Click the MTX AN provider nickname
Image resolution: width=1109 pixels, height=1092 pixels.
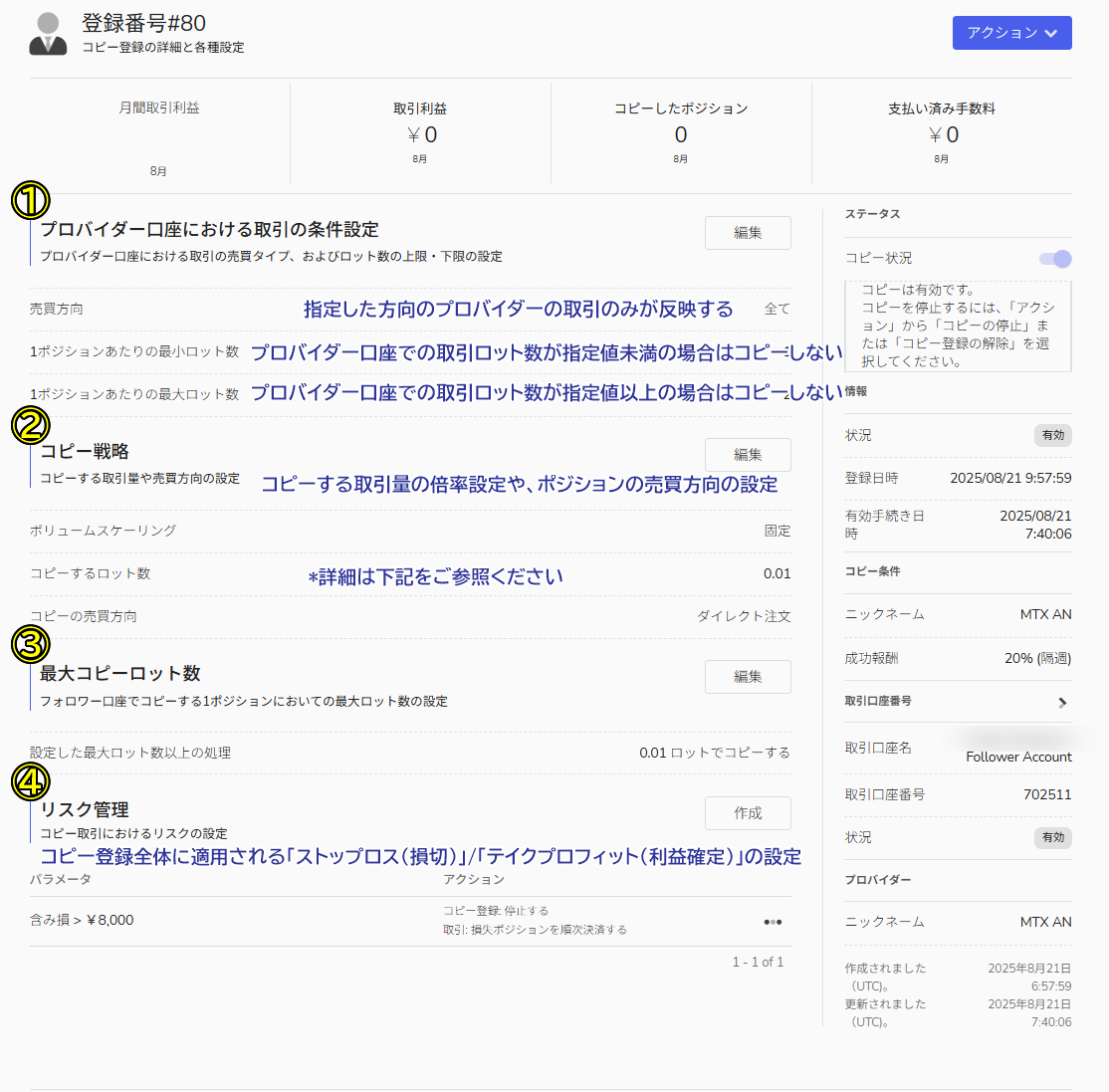[1045, 922]
